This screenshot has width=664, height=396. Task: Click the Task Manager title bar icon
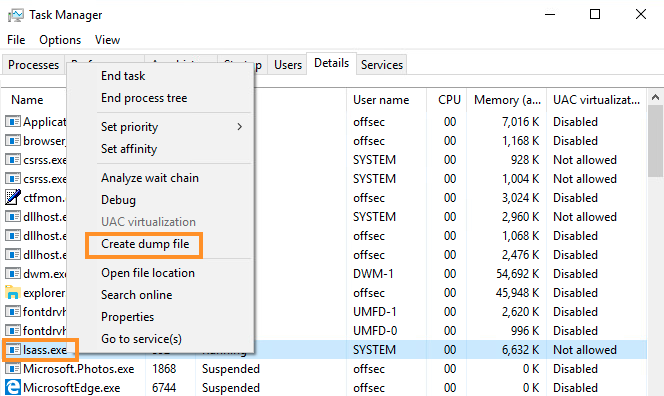pyautogui.click(x=16, y=15)
